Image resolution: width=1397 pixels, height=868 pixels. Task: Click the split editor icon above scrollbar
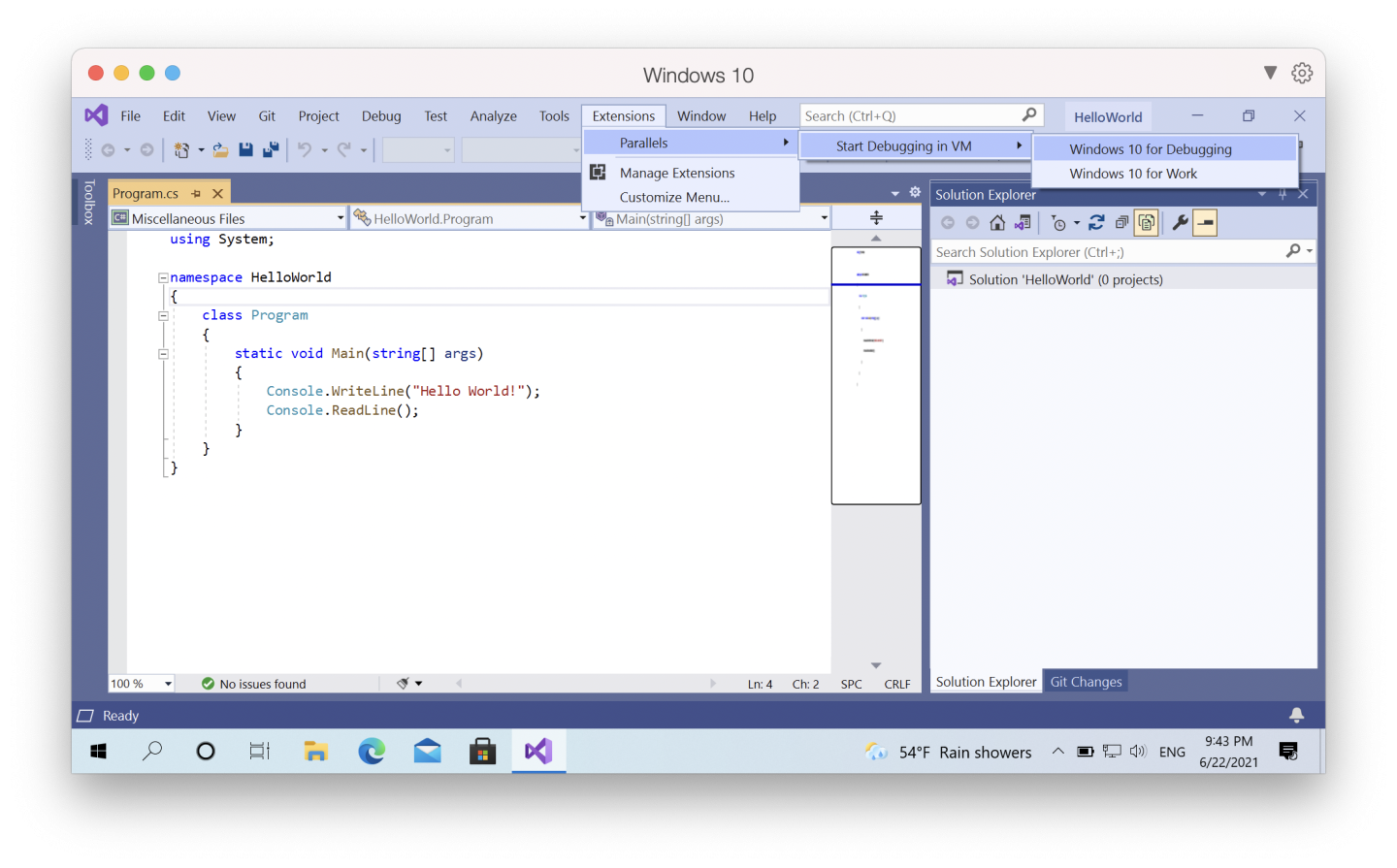(x=876, y=218)
